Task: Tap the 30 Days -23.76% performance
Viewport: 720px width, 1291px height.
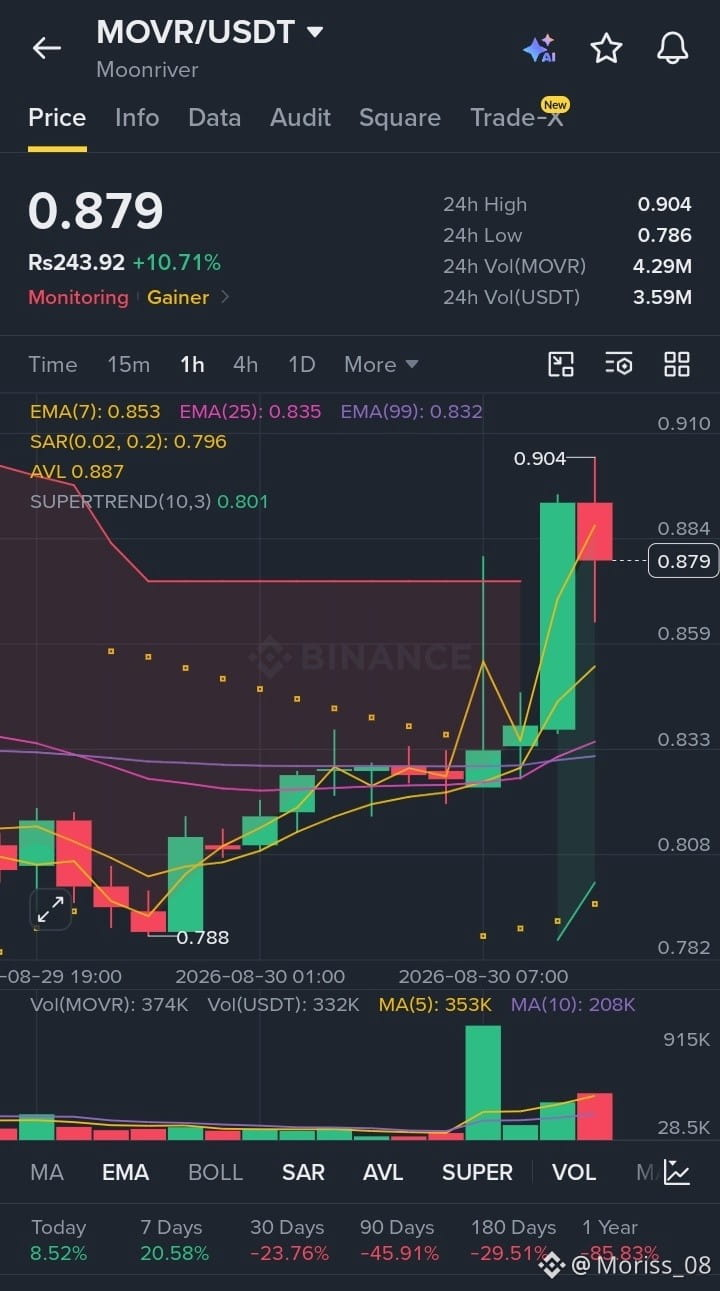Action: pos(289,1240)
